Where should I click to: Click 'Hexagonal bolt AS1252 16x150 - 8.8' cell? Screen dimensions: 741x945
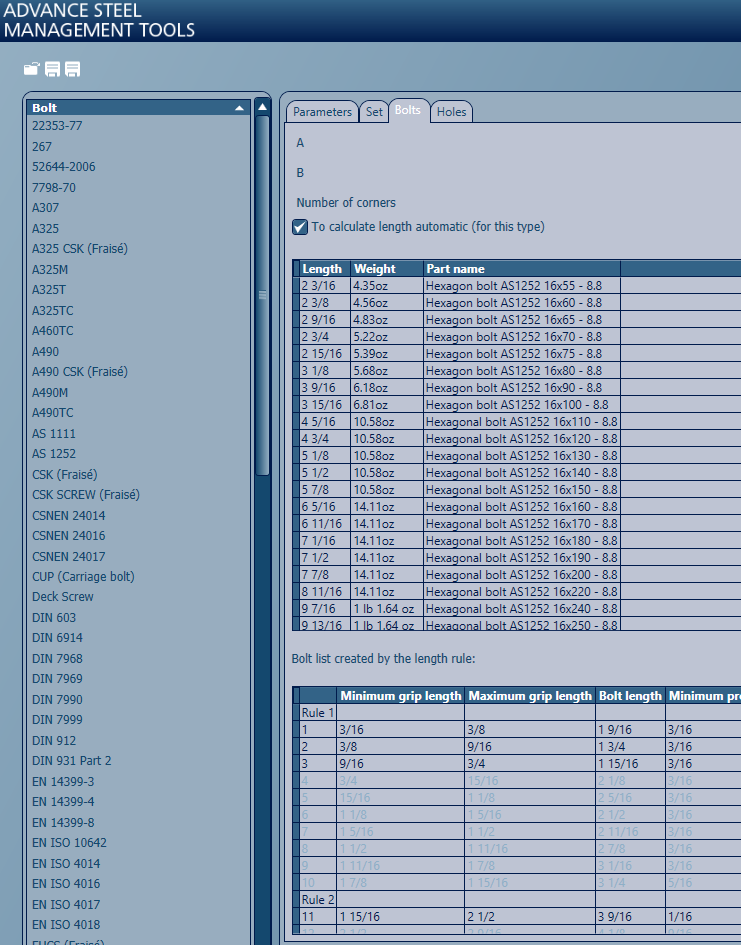tap(522, 489)
